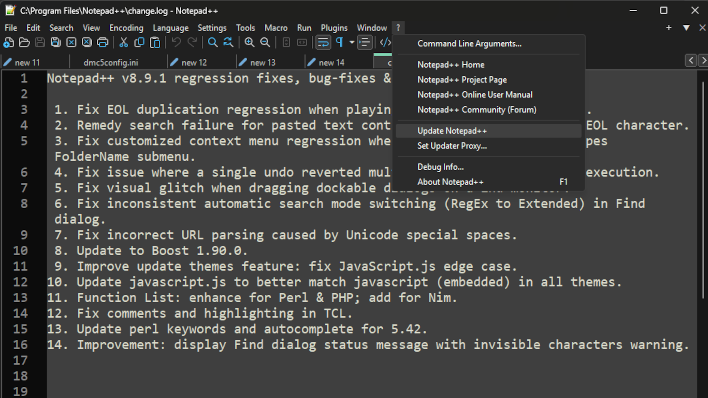Switch to the new 12 tab

pos(201,62)
